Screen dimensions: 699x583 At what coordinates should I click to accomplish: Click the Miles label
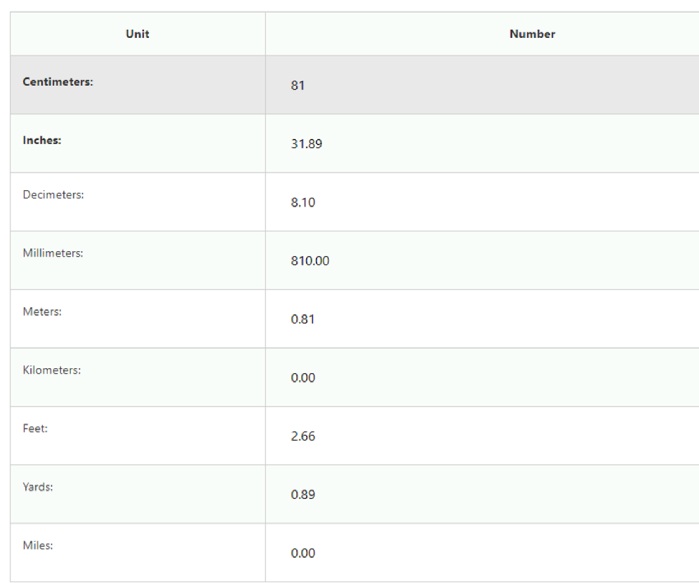[37, 545]
